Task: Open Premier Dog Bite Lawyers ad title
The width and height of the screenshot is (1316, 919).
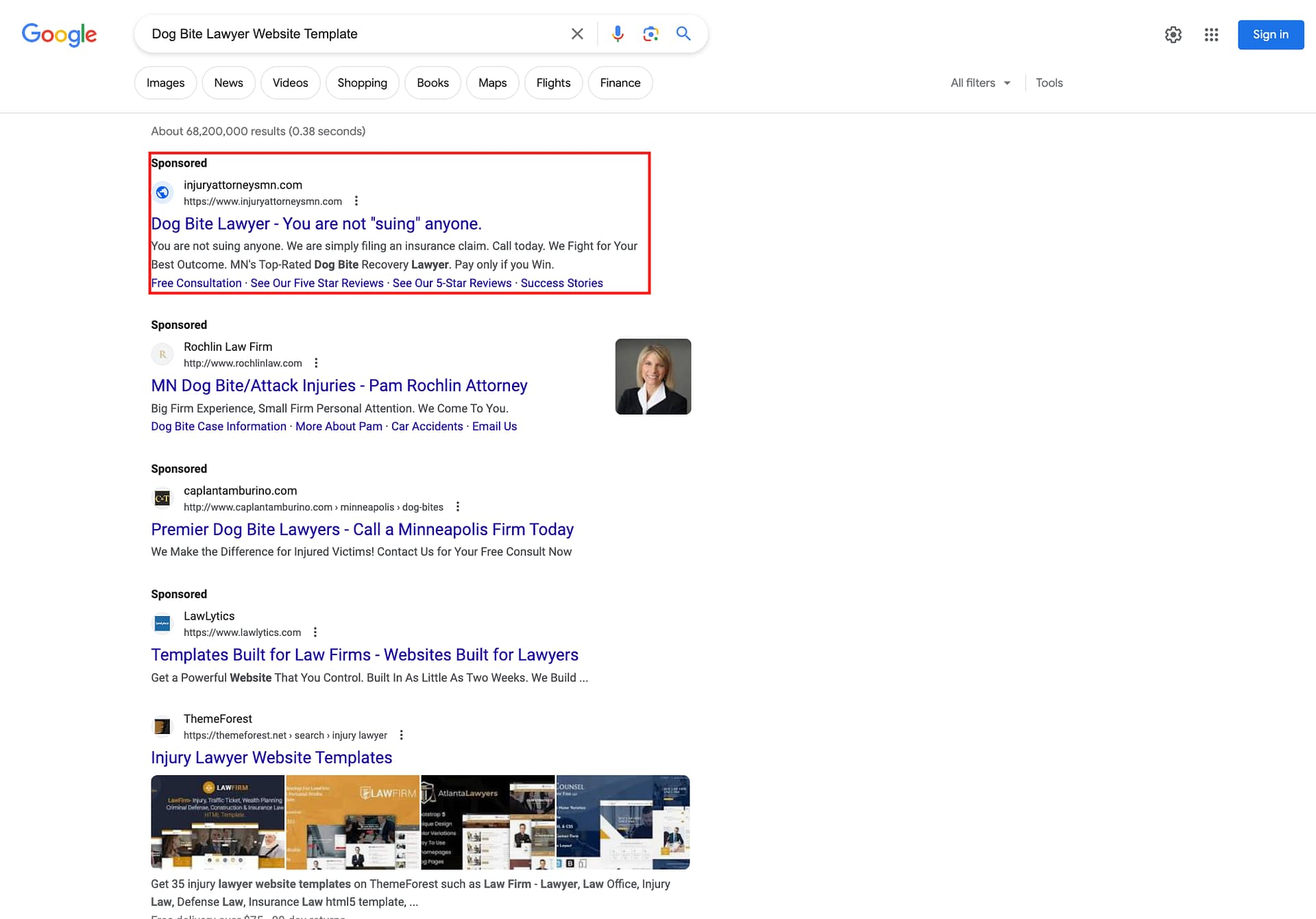Action: point(362,530)
